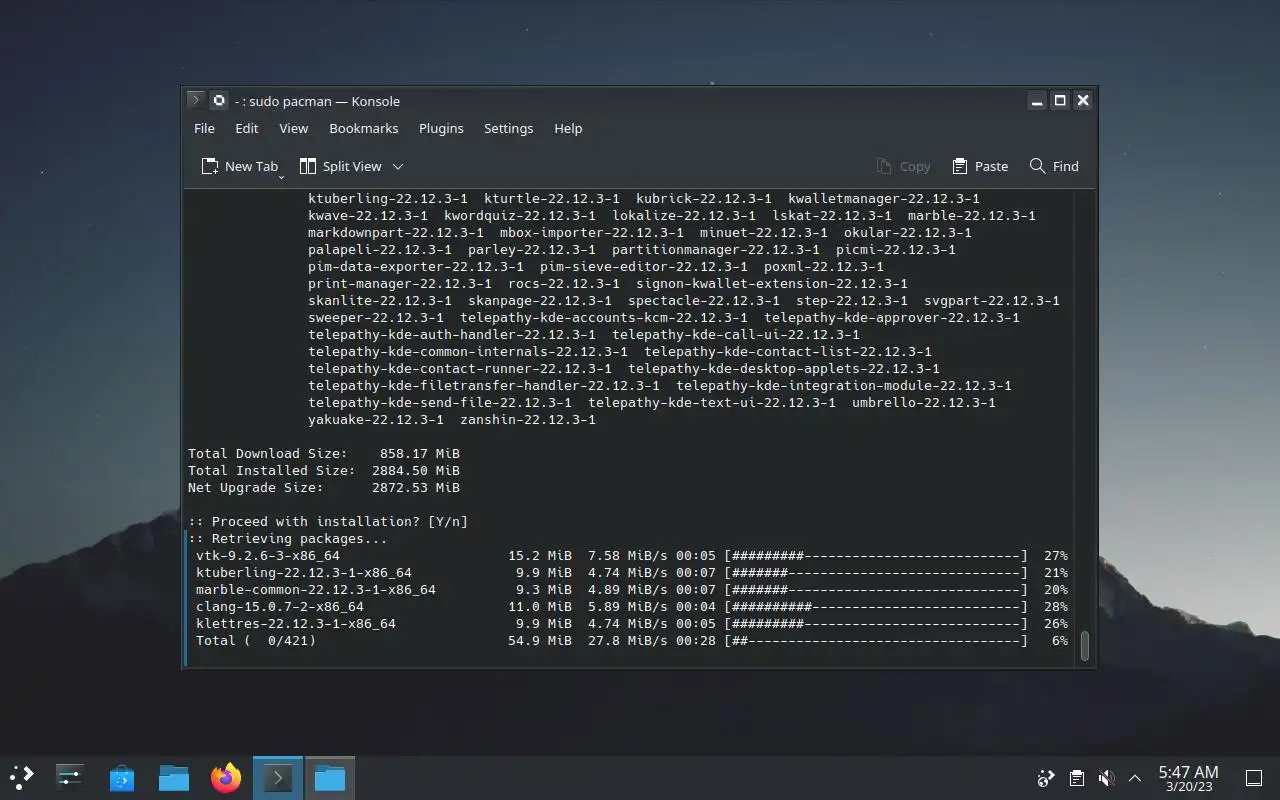Click the Total Installed Size line
The image size is (1280, 800).
(x=324, y=470)
